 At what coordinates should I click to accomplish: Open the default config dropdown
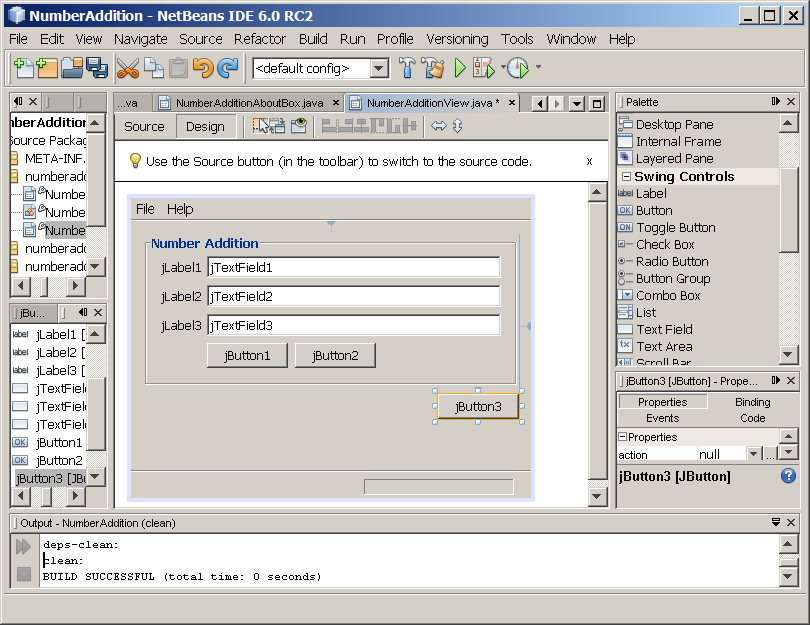[x=379, y=68]
